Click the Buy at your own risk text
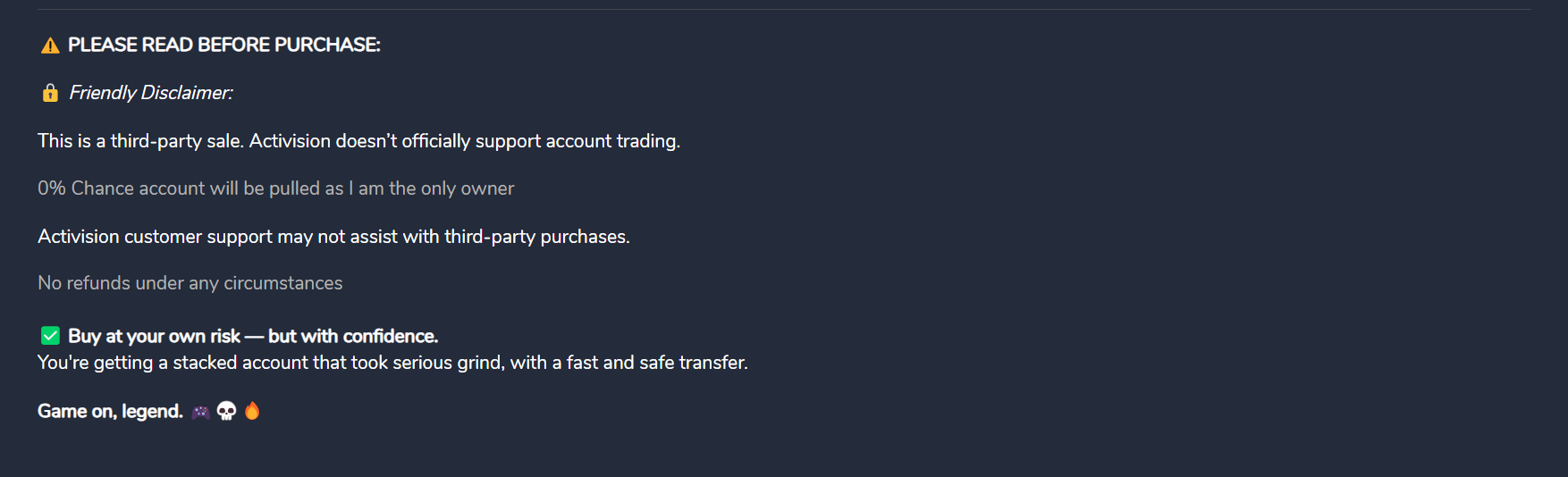1568x477 pixels. 154,336
